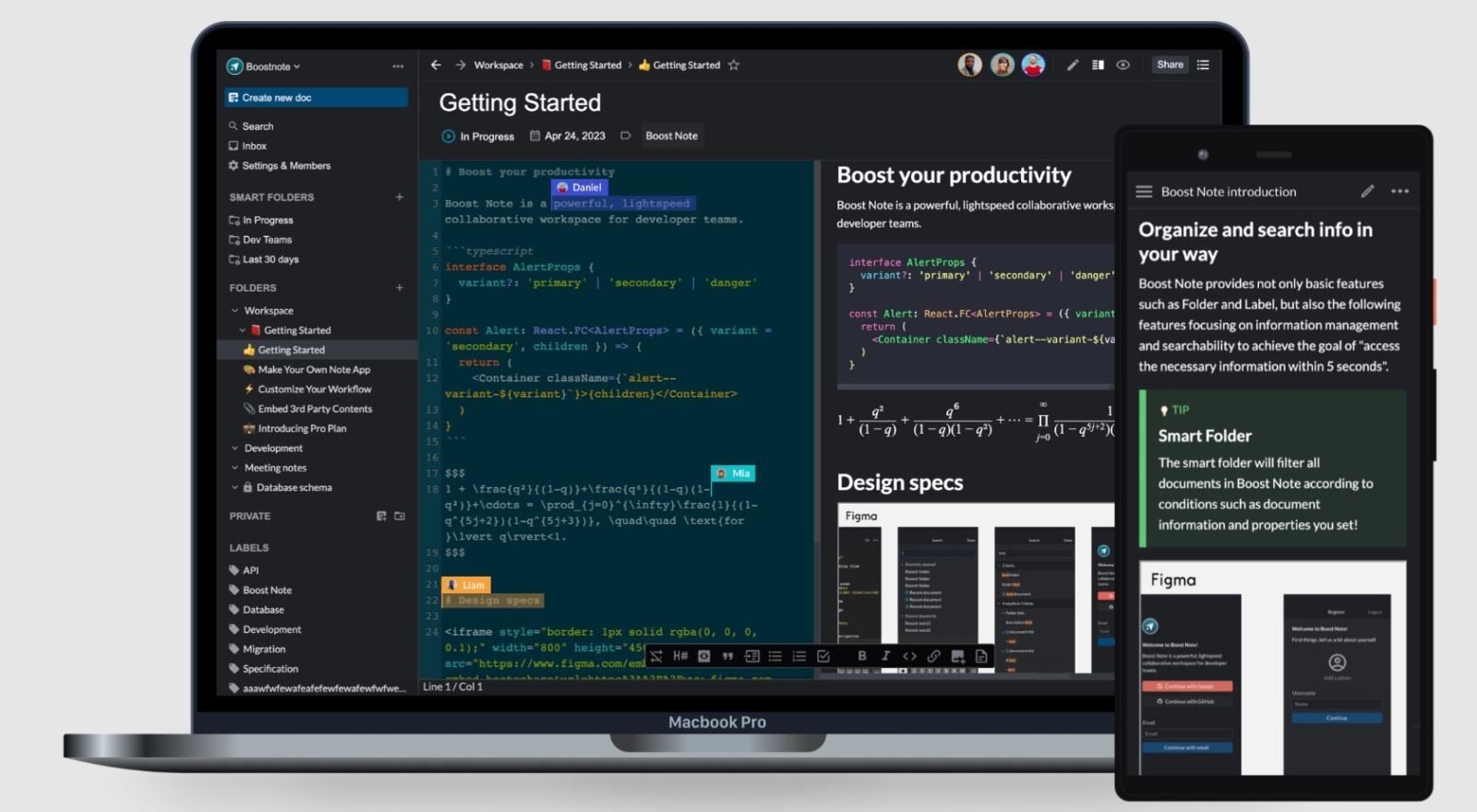Toggle scroll sync in editor toolbar
1477x812 pixels.
656,656
